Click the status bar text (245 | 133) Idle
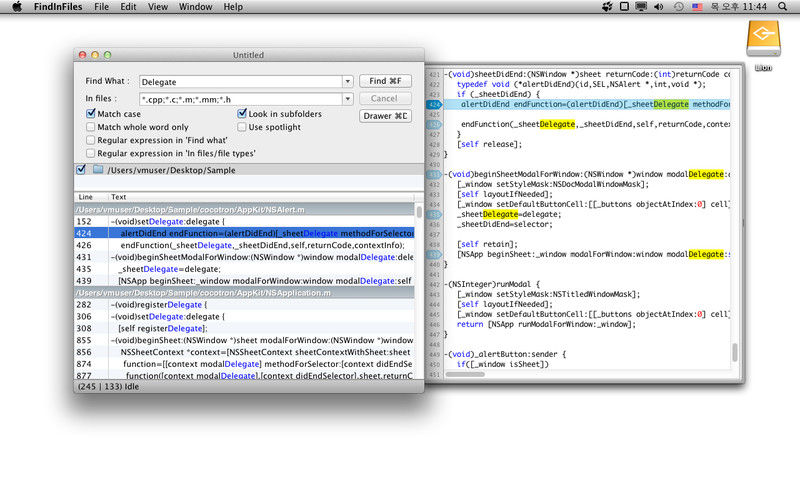This screenshot has width=800, height=500. [108, 386]
